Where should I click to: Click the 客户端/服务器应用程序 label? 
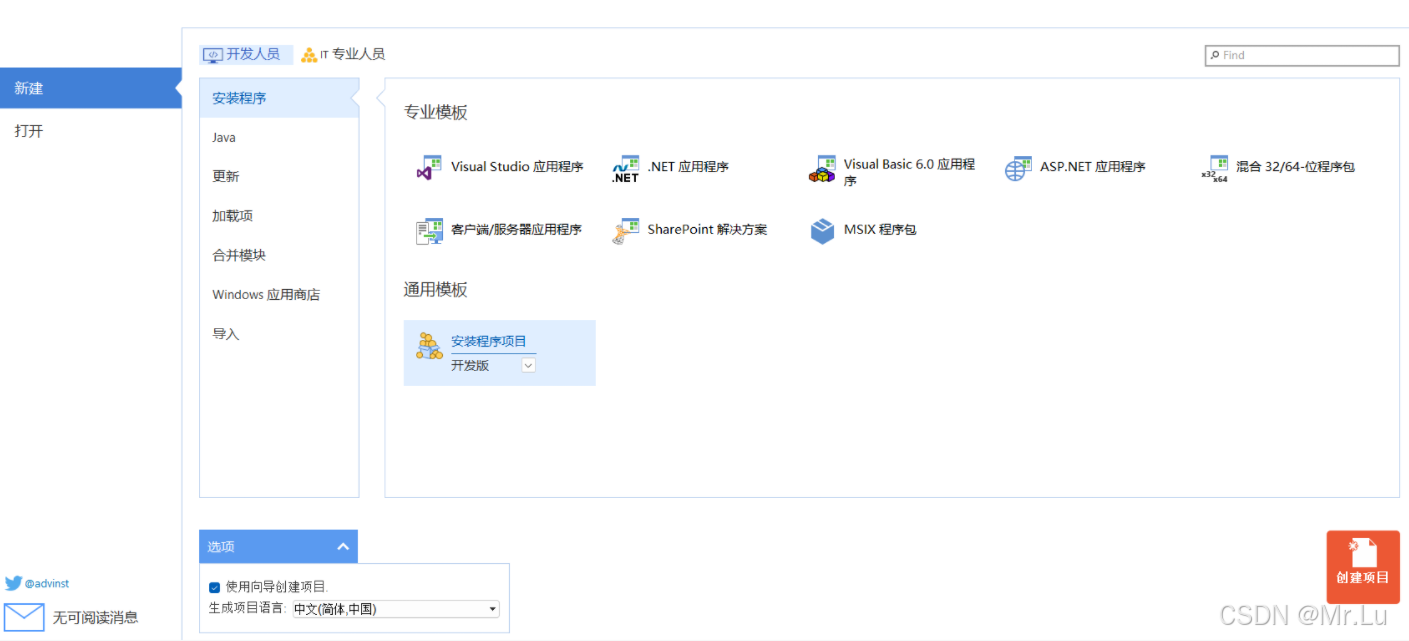coord(516,230)
